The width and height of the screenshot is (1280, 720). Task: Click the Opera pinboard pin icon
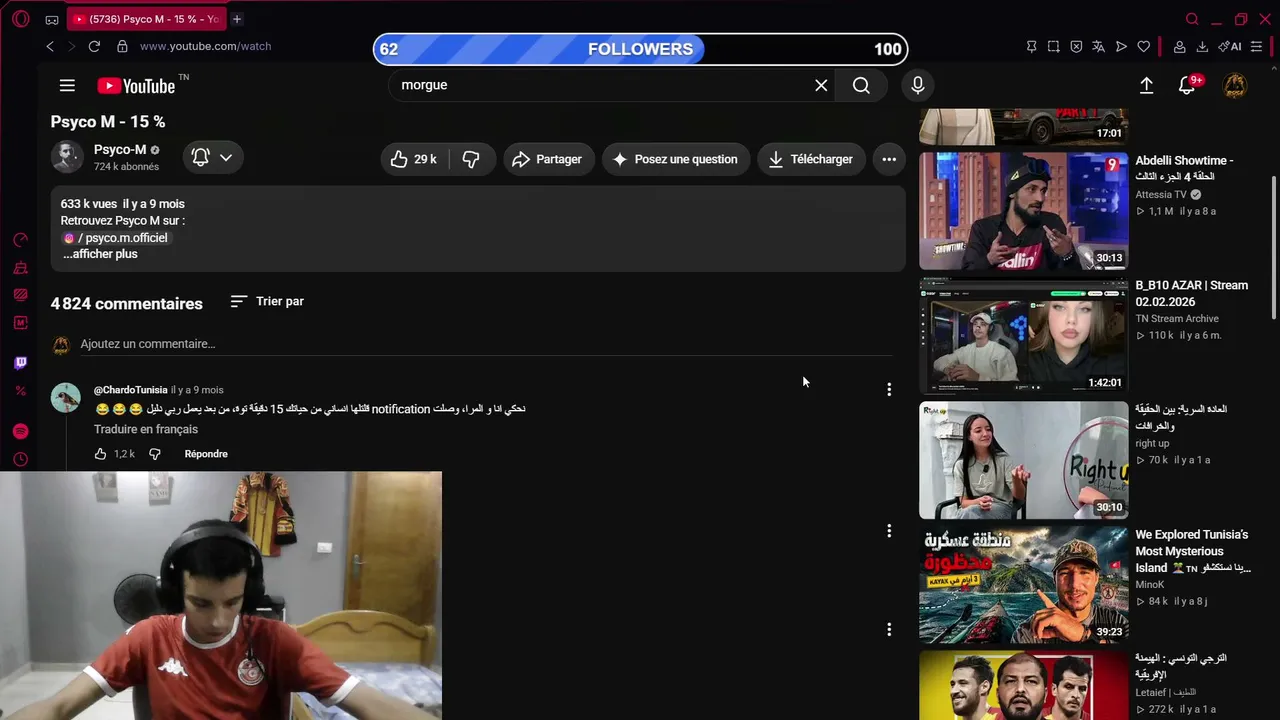coord(1031,46)
